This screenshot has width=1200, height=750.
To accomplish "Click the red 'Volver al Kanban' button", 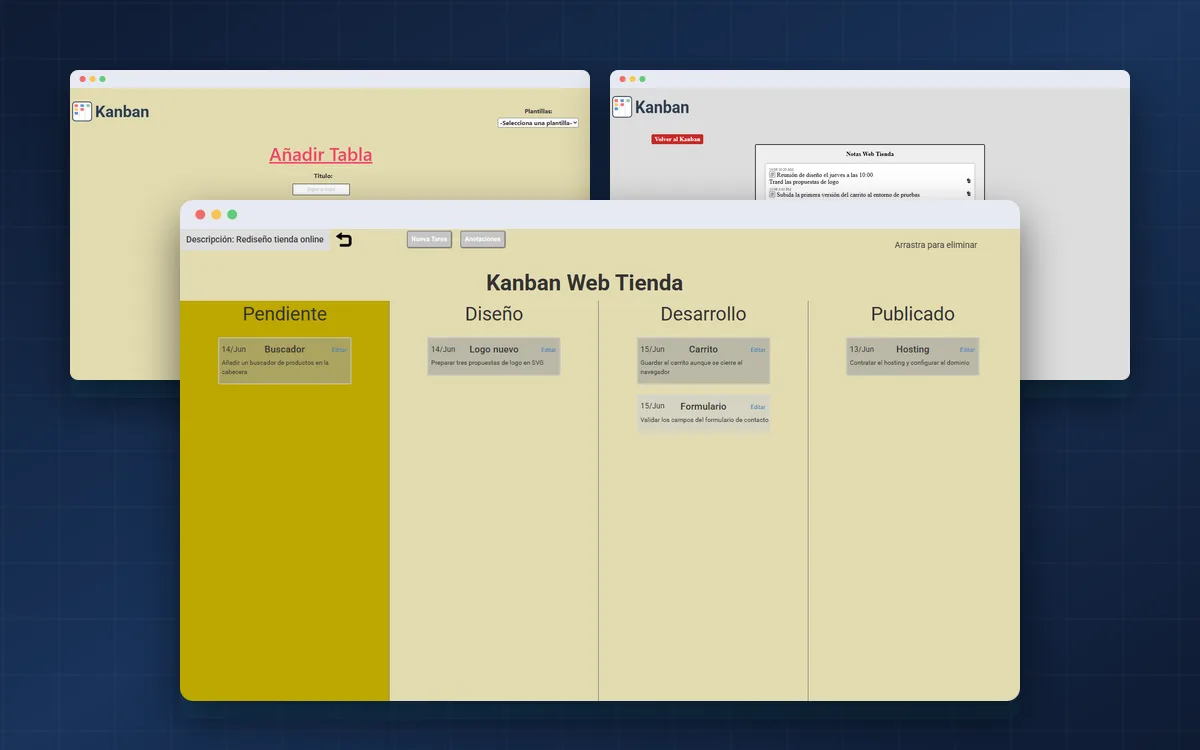I will pos(677,139).
